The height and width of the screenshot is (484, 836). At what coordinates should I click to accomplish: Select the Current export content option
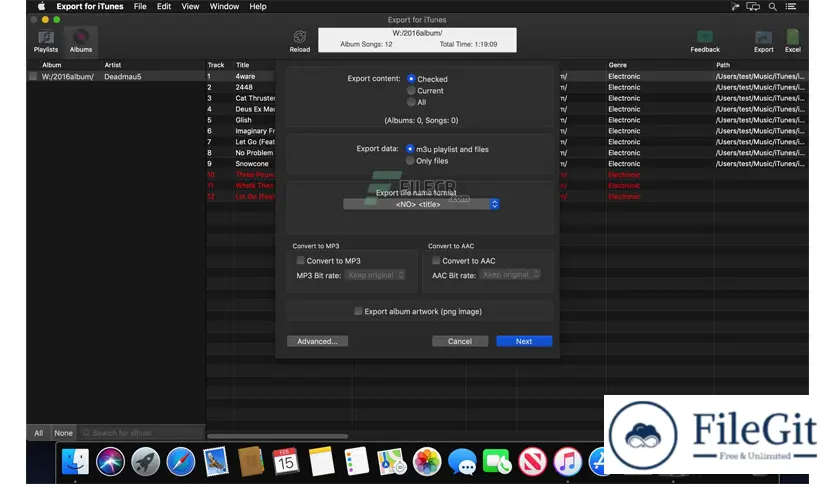pyautogui.click(x=411, y=91)
